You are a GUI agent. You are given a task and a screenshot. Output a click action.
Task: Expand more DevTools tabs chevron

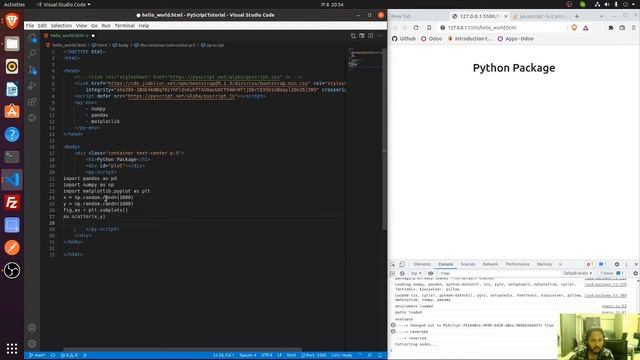point(560,264)
